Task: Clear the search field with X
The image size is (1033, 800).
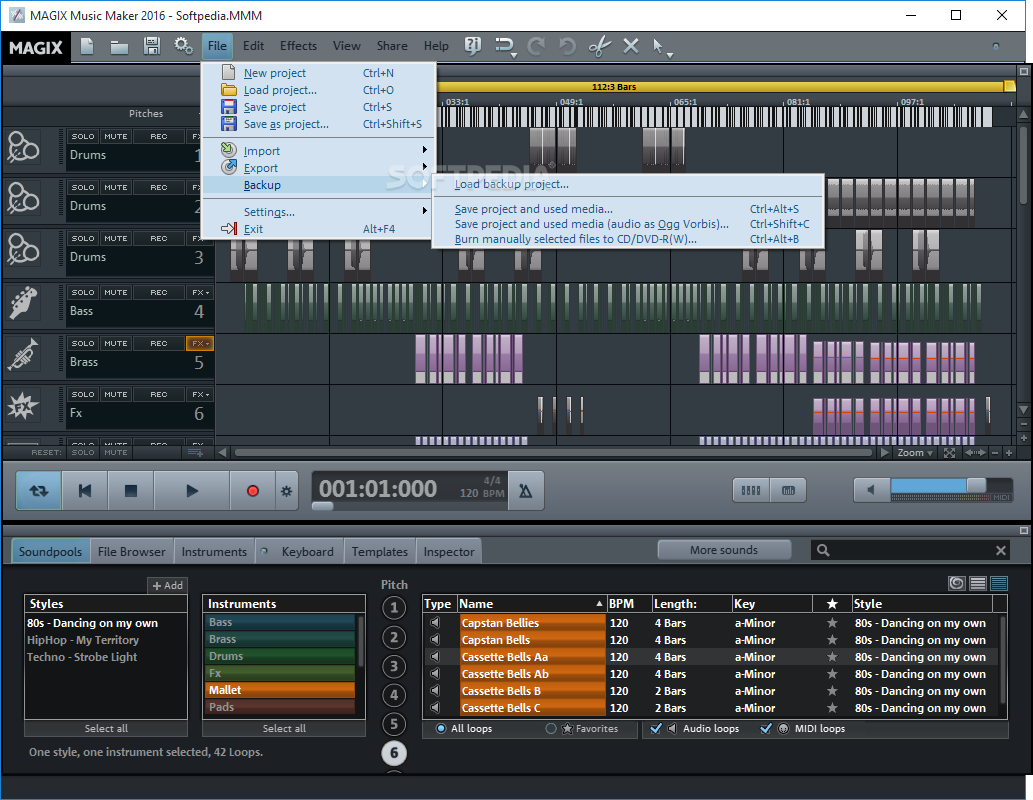Action: (x=1001, y=550)
